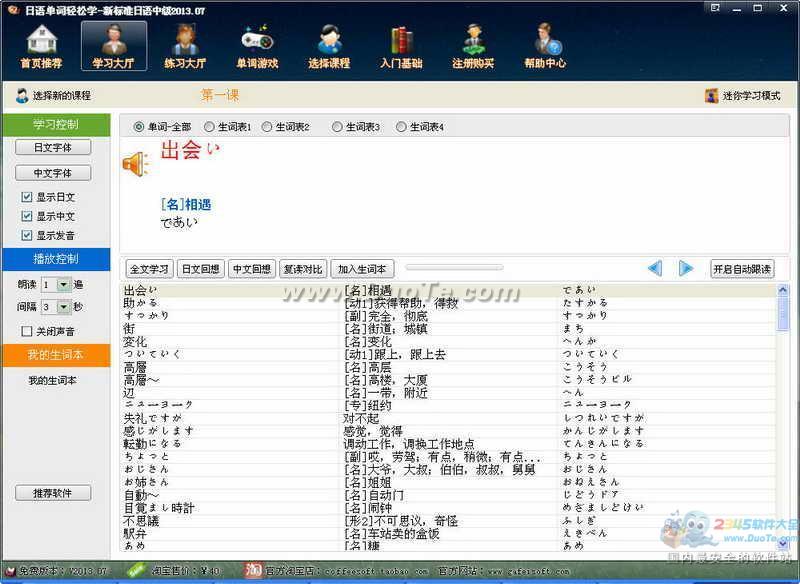Expand the 朗读 repeat count dropdown

(x=64, y=284)
